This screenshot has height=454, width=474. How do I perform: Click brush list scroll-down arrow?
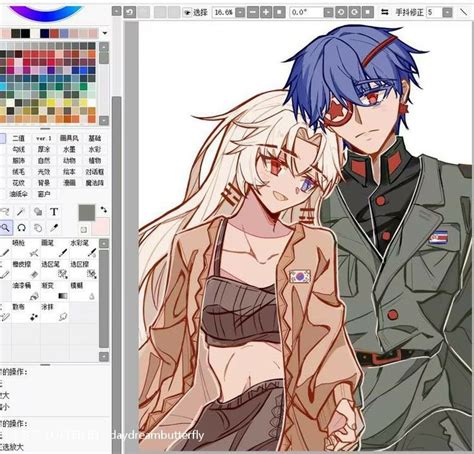(x=104, y=357)
